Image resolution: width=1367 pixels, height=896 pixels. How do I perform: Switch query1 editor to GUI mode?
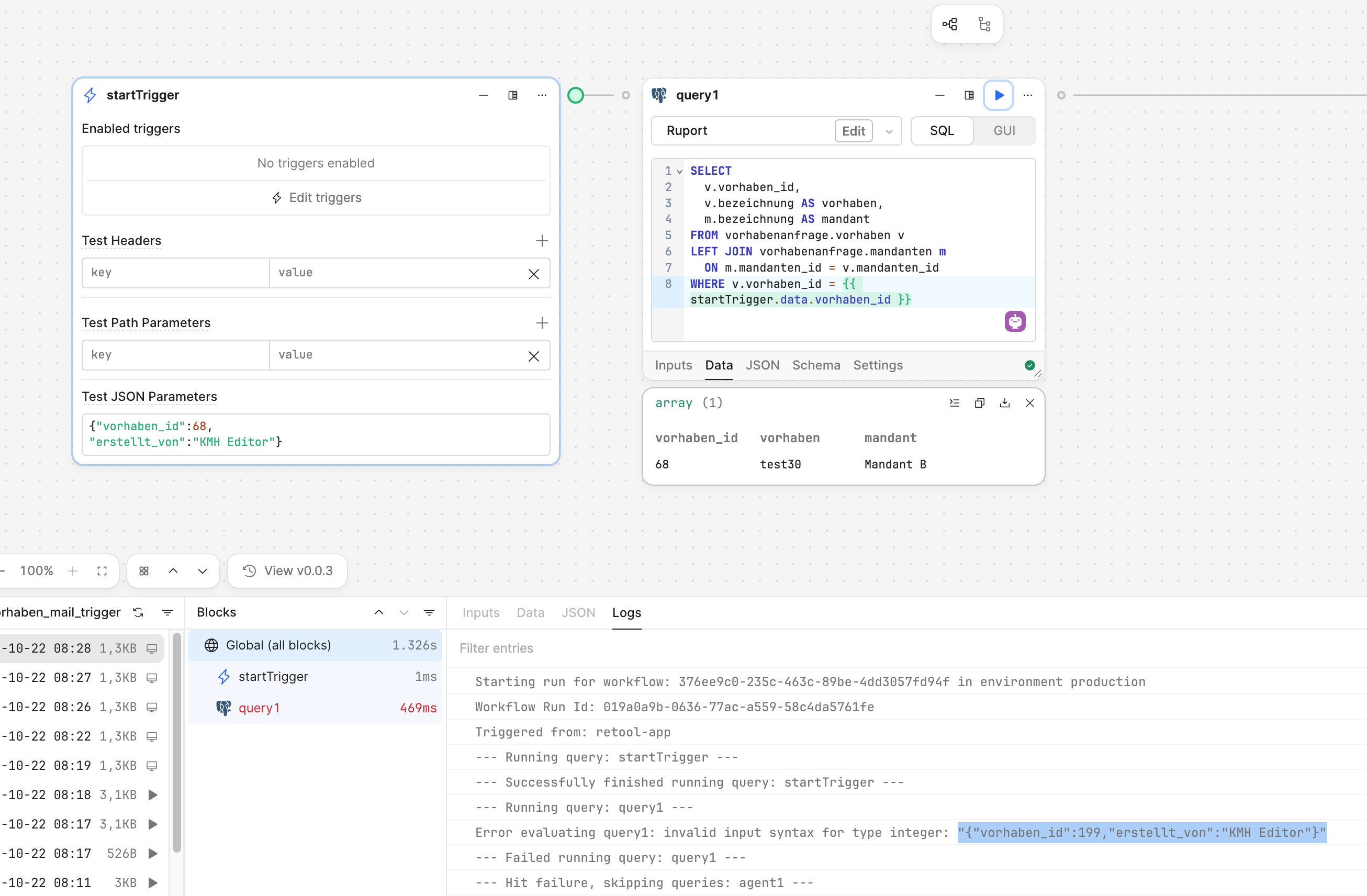pos(1004,131)
